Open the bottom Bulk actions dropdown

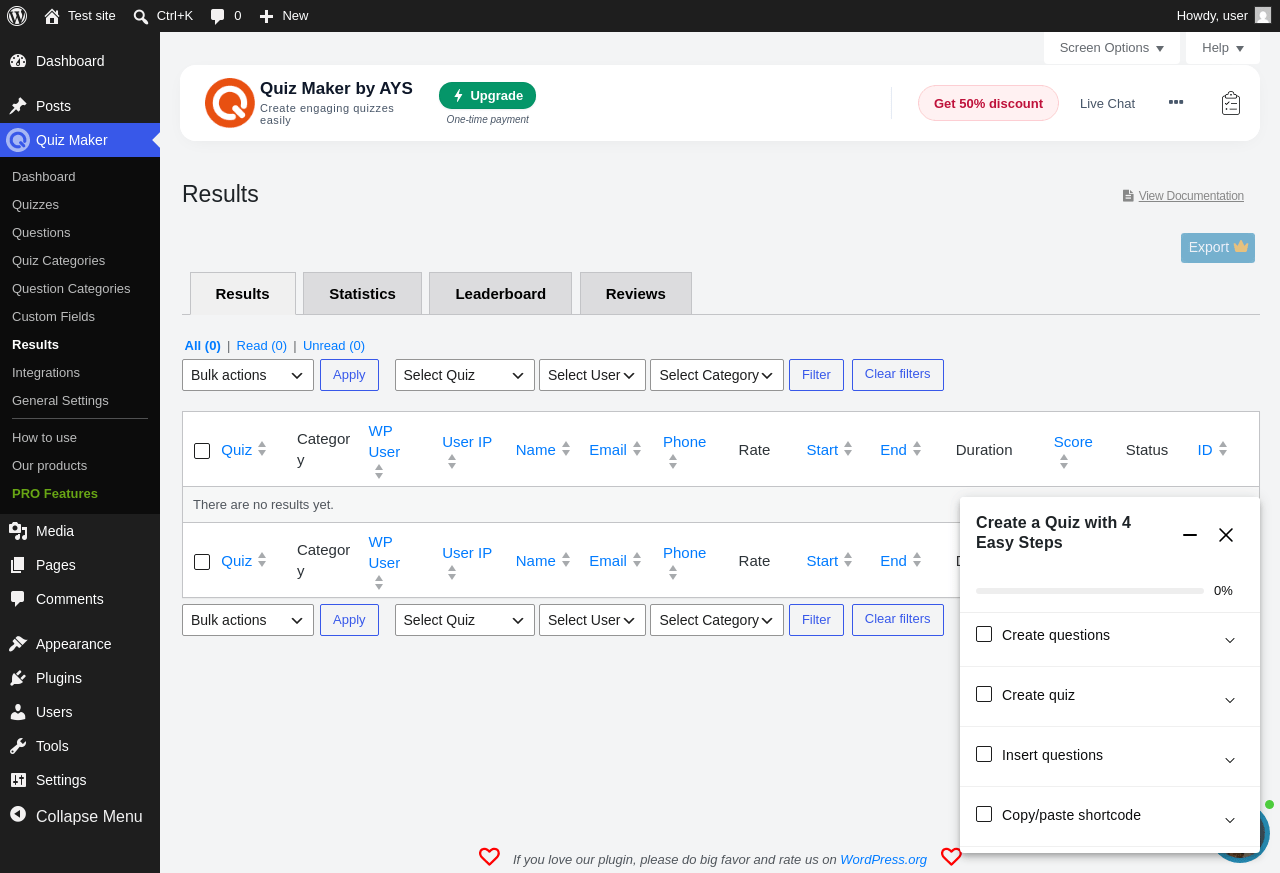(x=248, y=620)
